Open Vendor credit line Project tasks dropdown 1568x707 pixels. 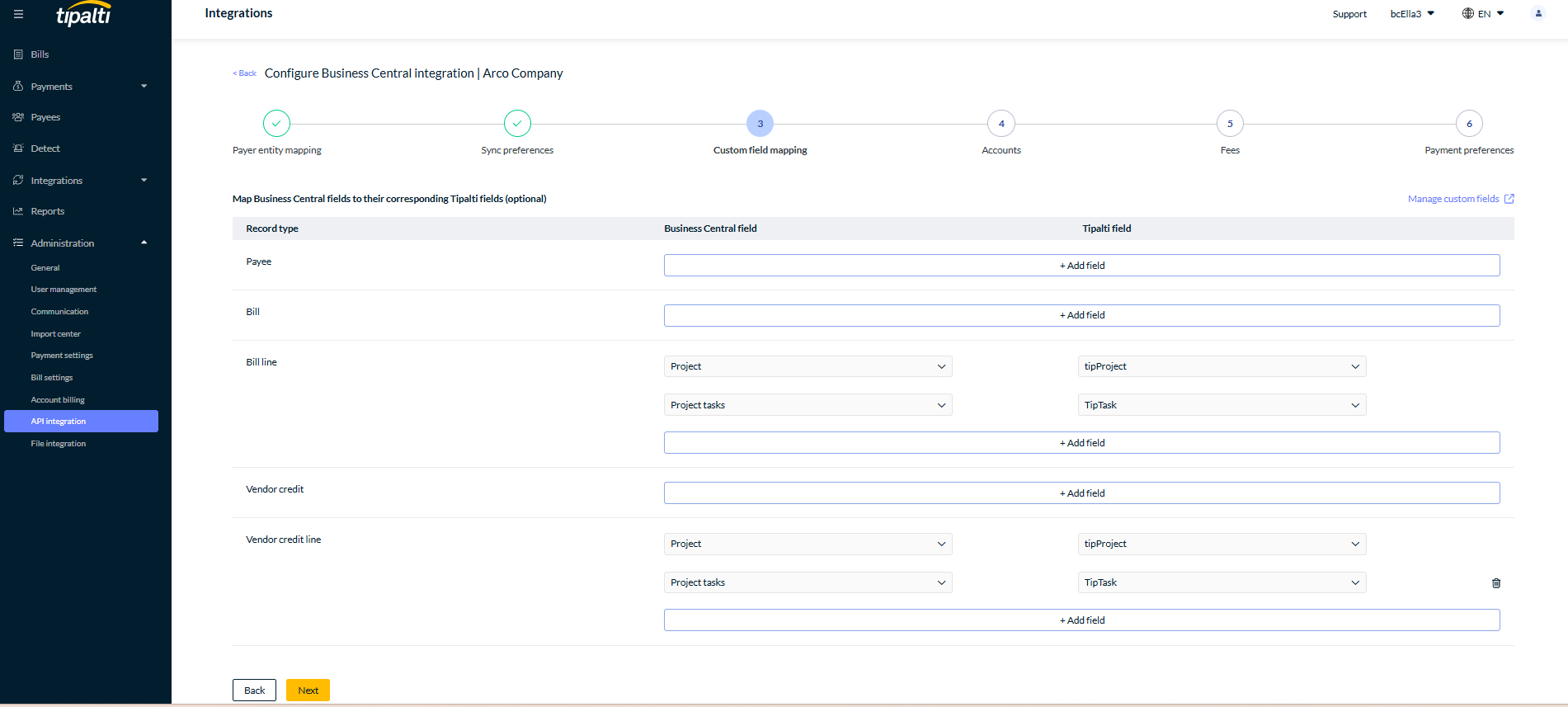(808, 582)
